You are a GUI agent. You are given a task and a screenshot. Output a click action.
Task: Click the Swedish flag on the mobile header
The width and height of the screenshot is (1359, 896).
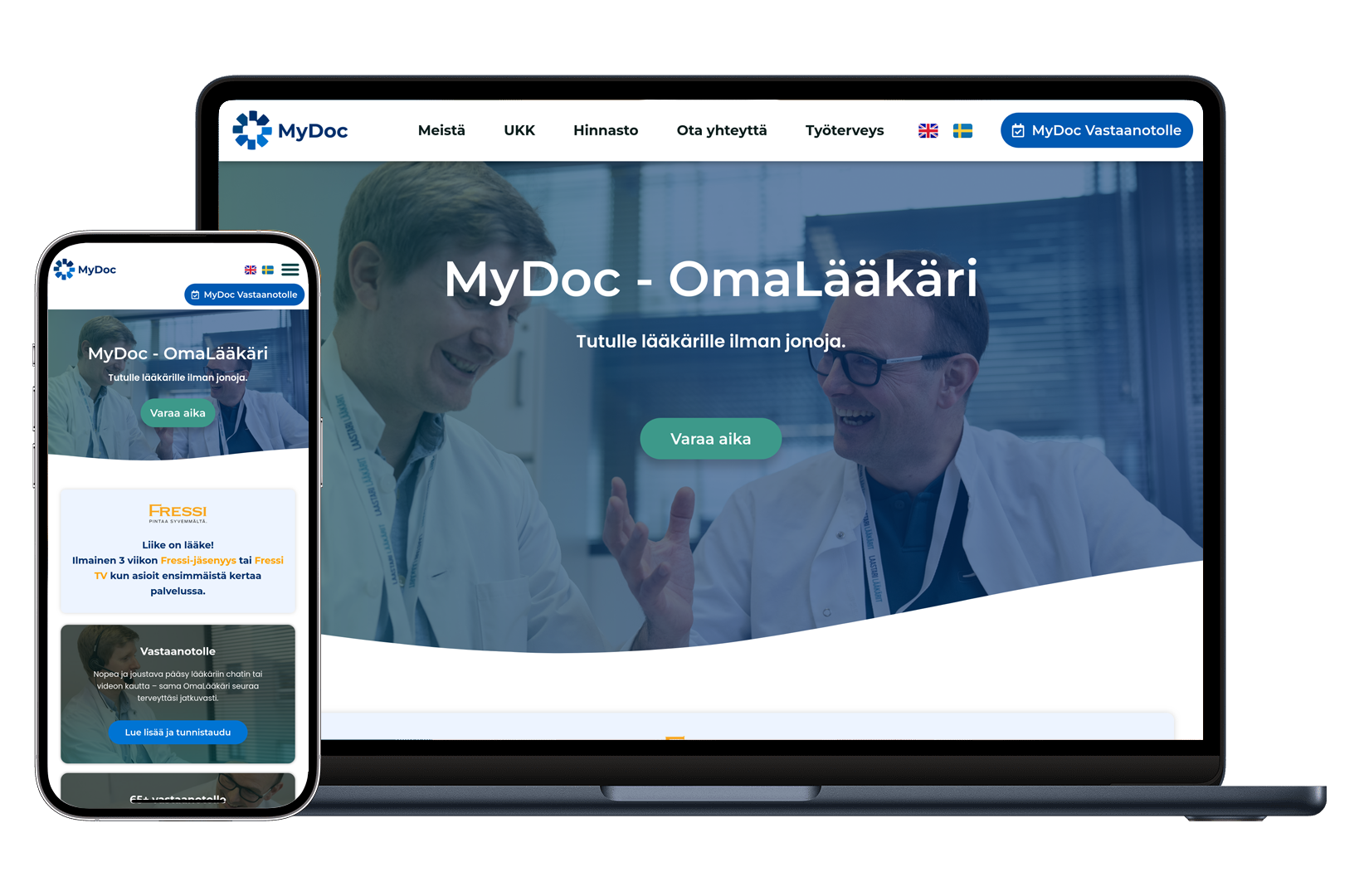click(x=266, y=270)
